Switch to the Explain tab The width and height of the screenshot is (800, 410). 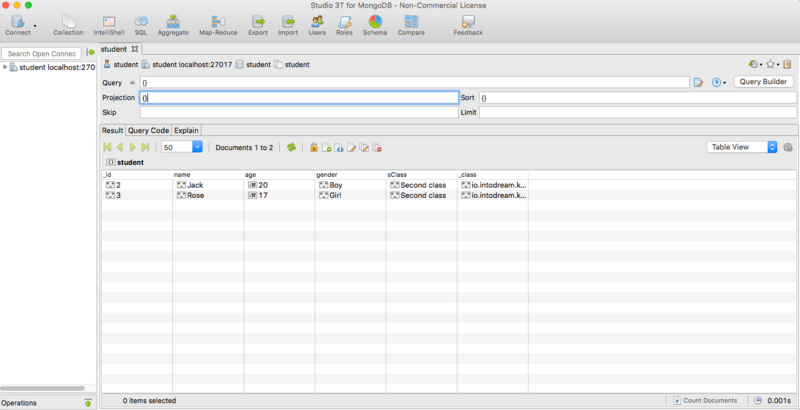(x=187, y=130)
